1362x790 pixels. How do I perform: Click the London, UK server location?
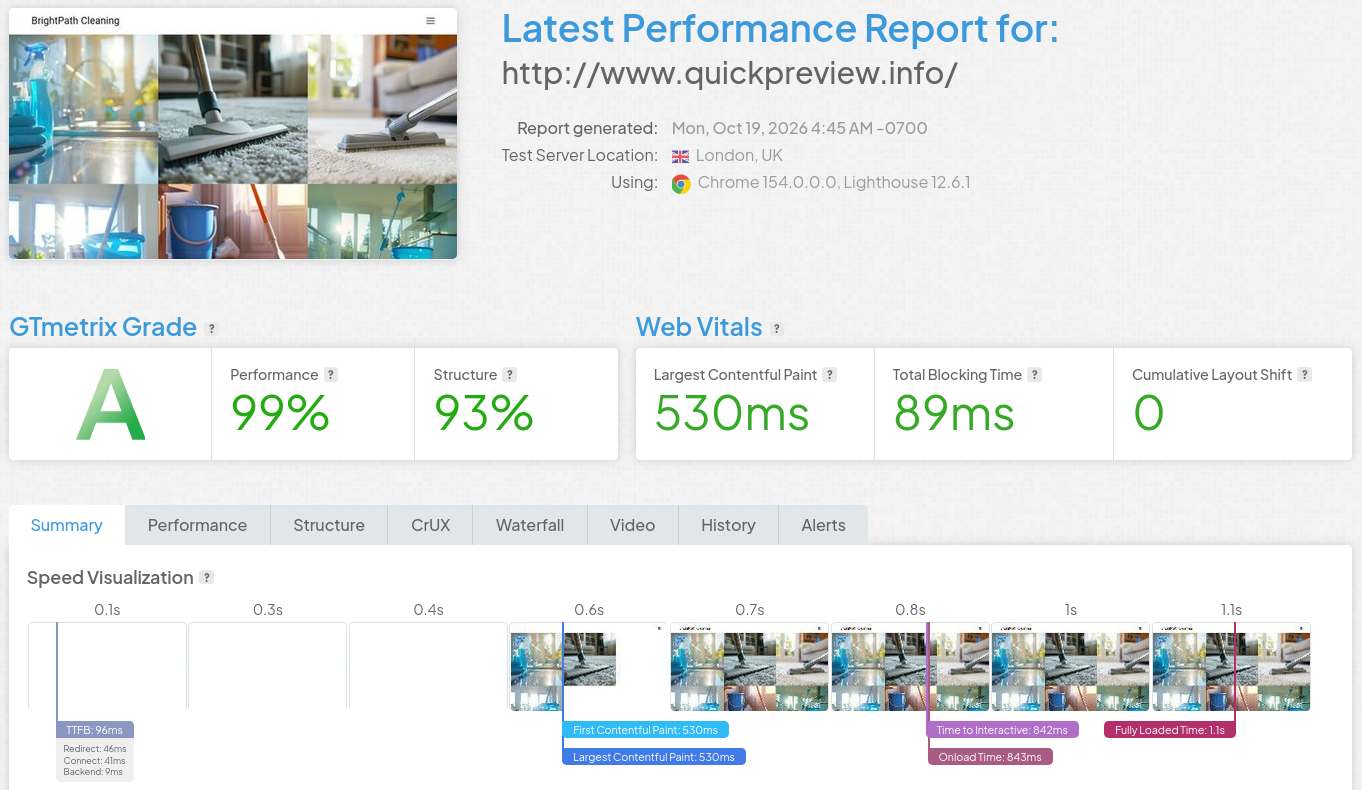tap(739, 156)
